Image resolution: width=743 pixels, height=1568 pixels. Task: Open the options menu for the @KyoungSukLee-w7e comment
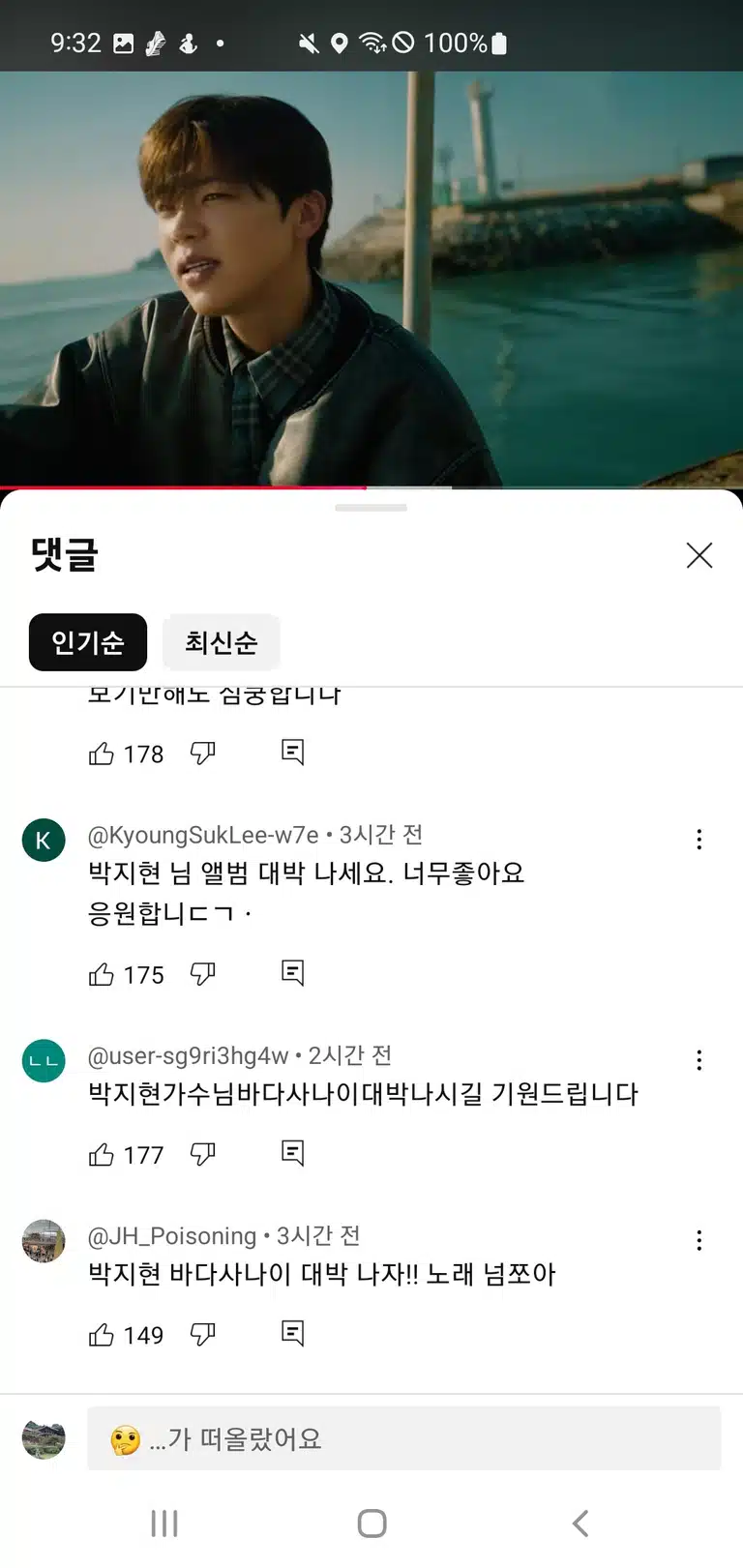698,840
